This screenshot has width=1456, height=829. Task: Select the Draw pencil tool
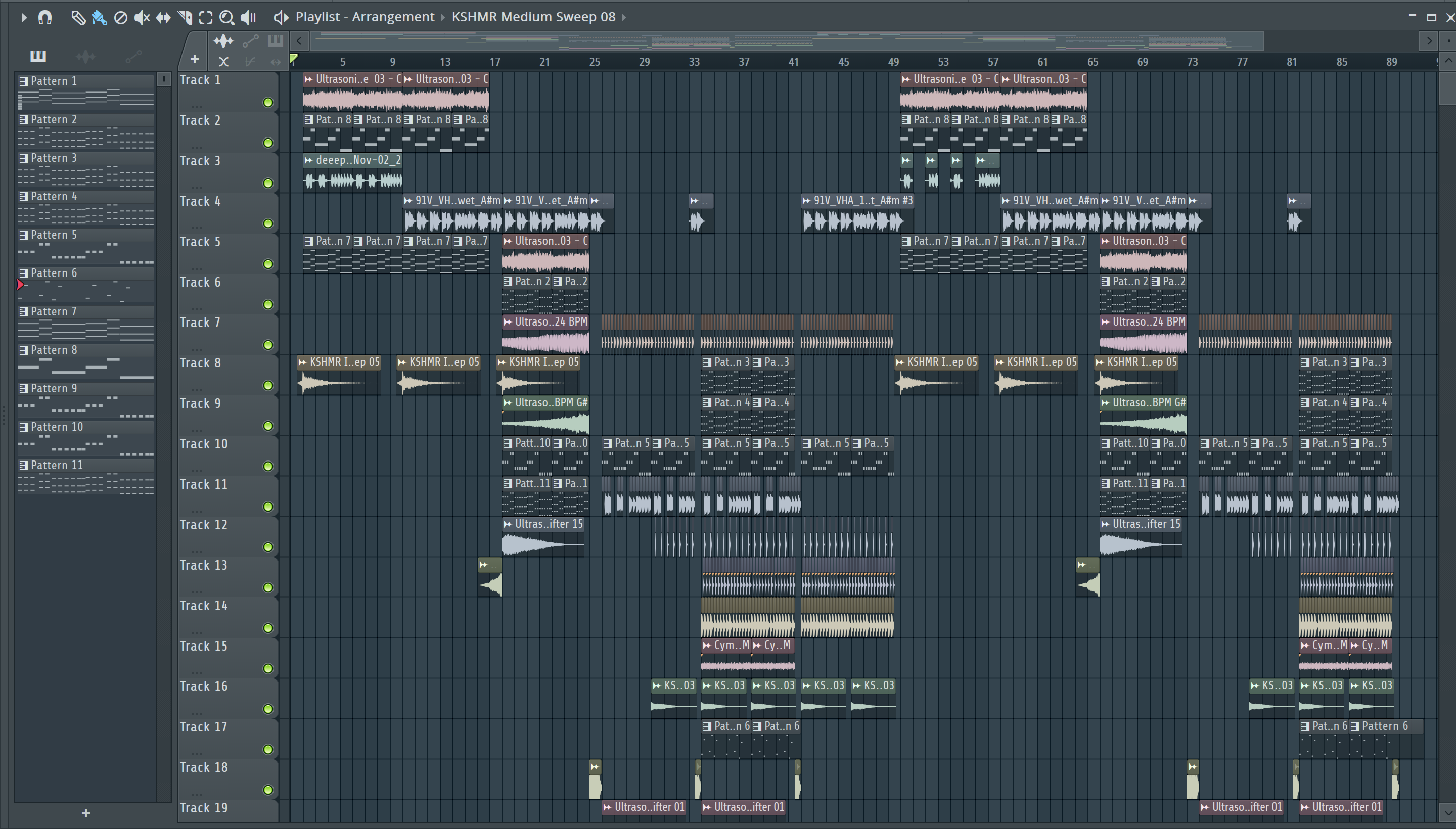[78, 18]
